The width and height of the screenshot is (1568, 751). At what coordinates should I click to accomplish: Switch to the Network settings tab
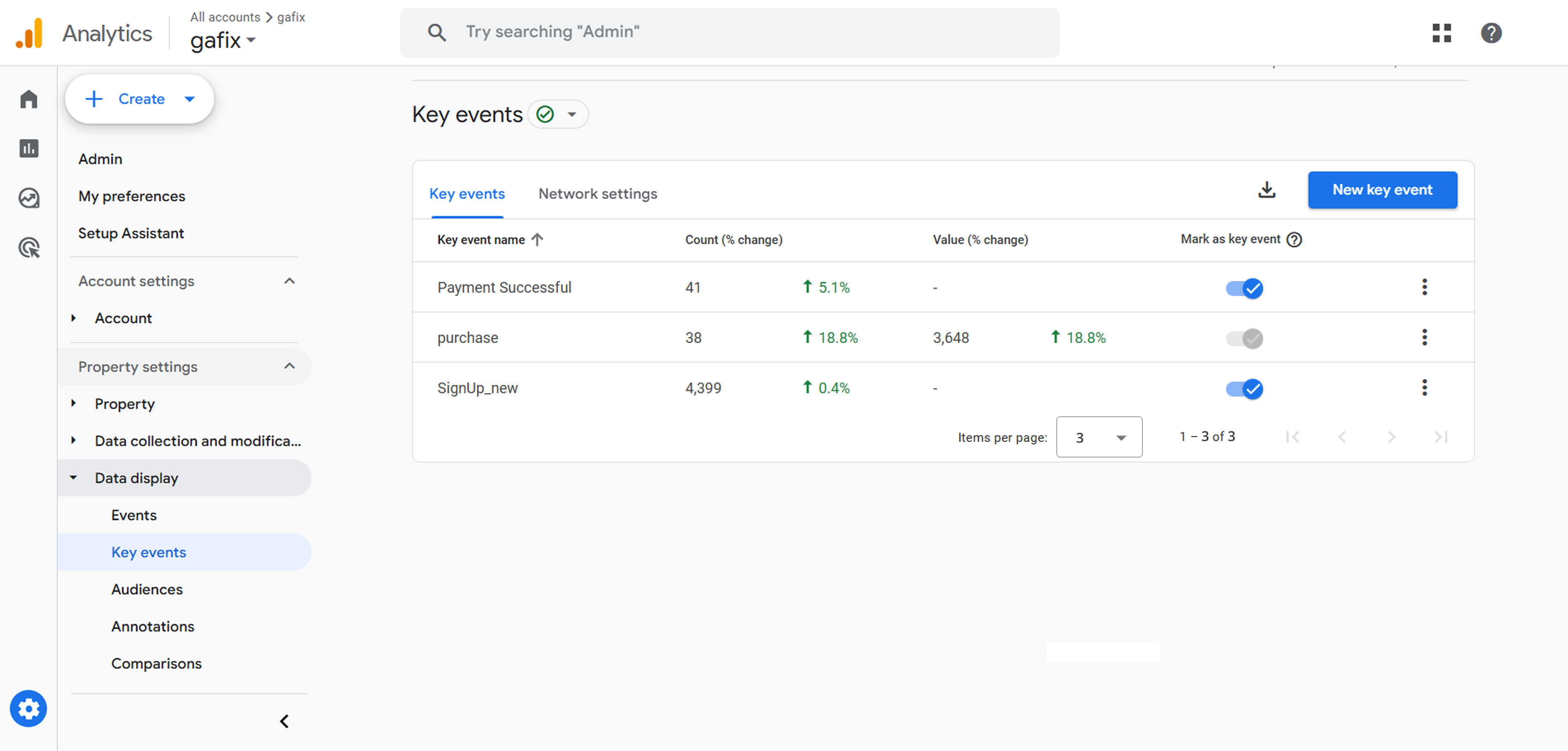click(598, 194)
